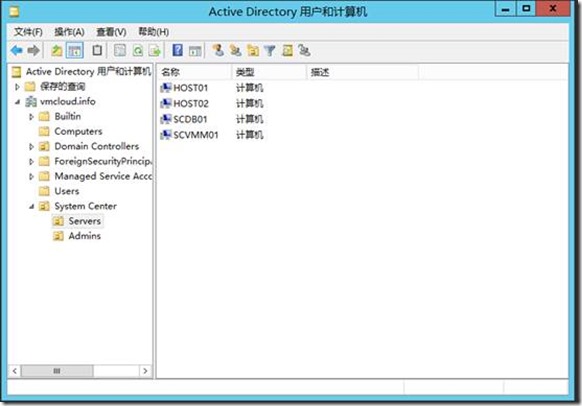582x406 pixels.
Task: Expand the Builtin container
Action: pos(32,117)
